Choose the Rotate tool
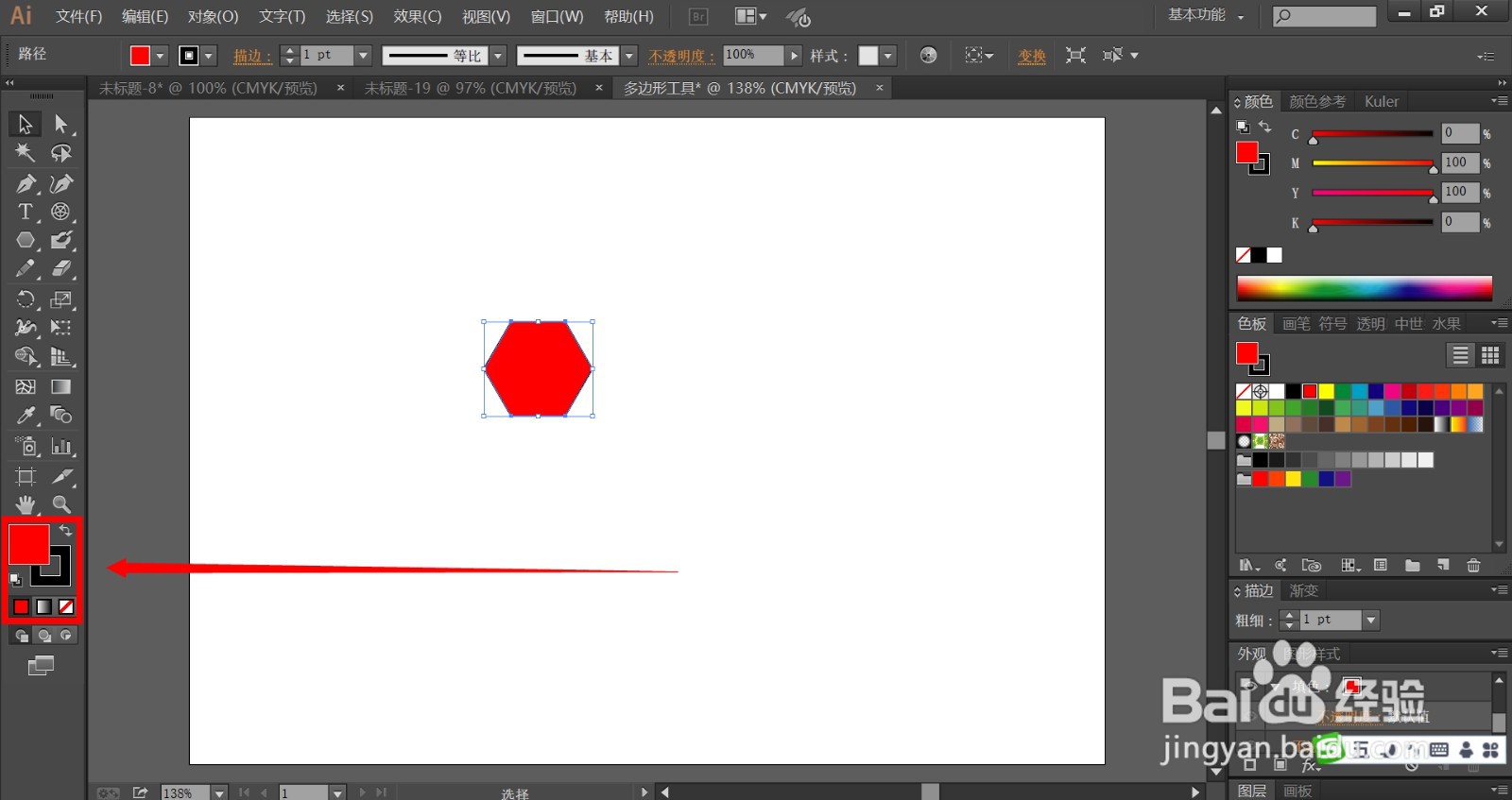 click(x=26, y=300)
